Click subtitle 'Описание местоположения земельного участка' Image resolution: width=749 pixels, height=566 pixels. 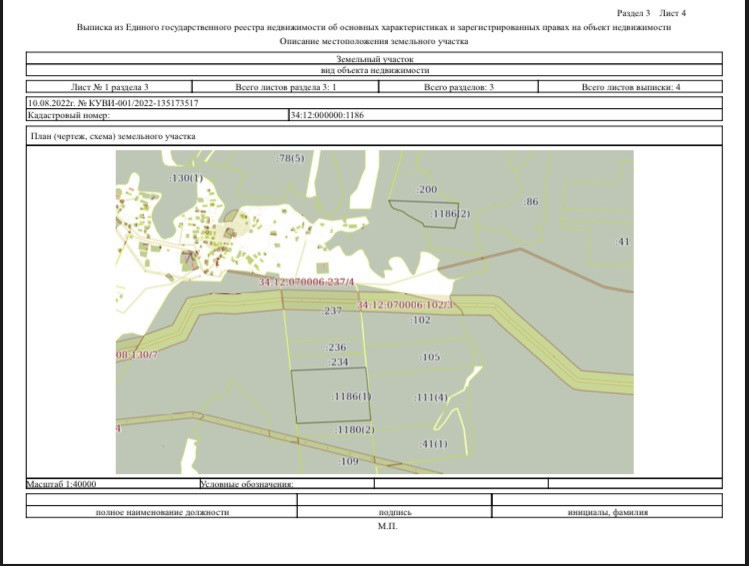coord(374,42)
